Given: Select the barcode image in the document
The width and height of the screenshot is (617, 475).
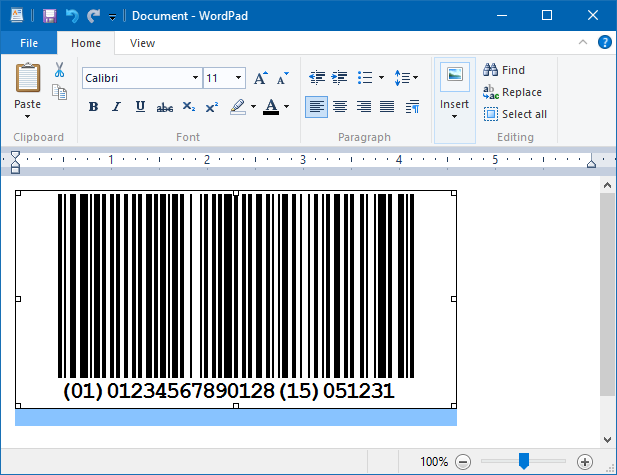Looking at the screenshot, I should tap(236, 299).
